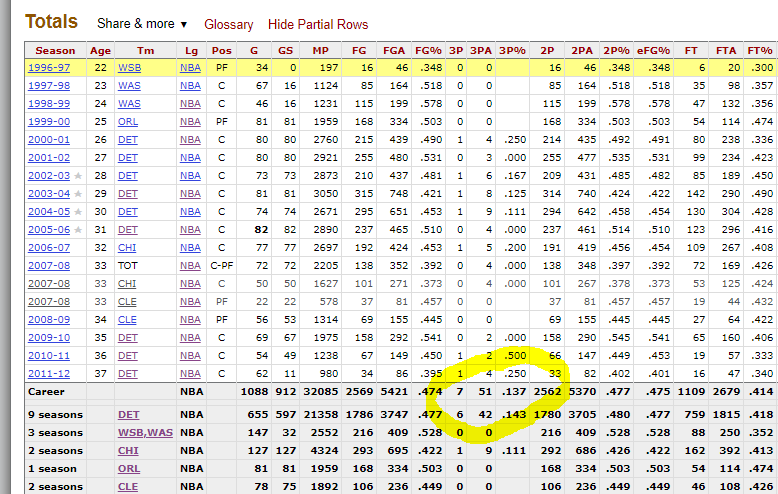Click the DET team link in 2009-10 row
Viewport: 778px width, 494px height.
128,338
